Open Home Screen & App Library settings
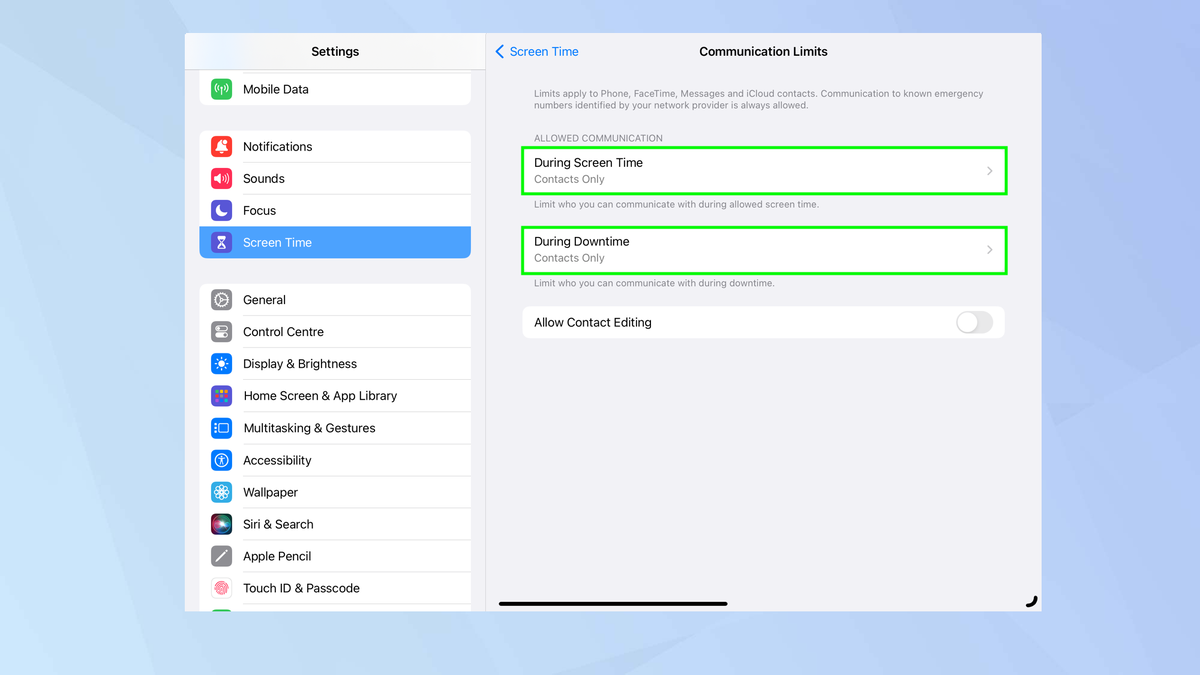 click(335, 396)
